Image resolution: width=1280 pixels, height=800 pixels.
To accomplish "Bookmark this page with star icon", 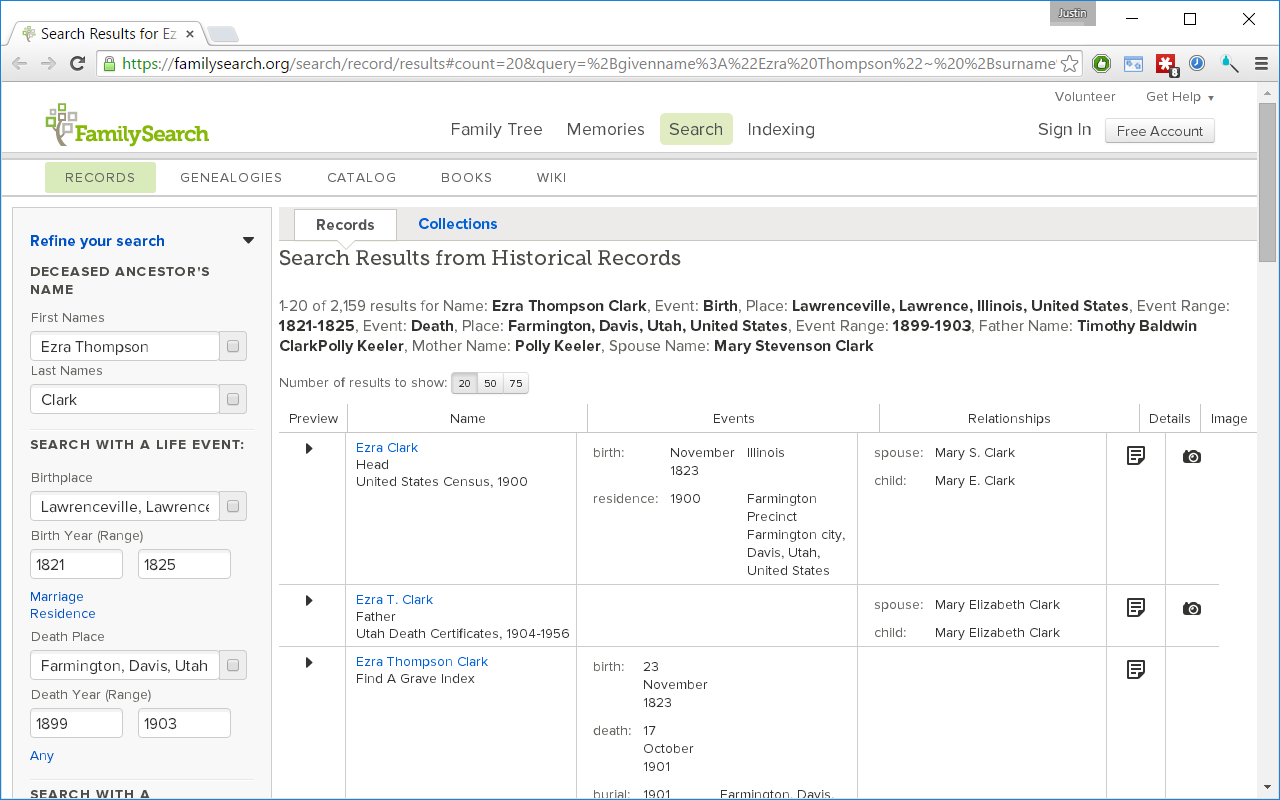I will tap(1069, 64).
